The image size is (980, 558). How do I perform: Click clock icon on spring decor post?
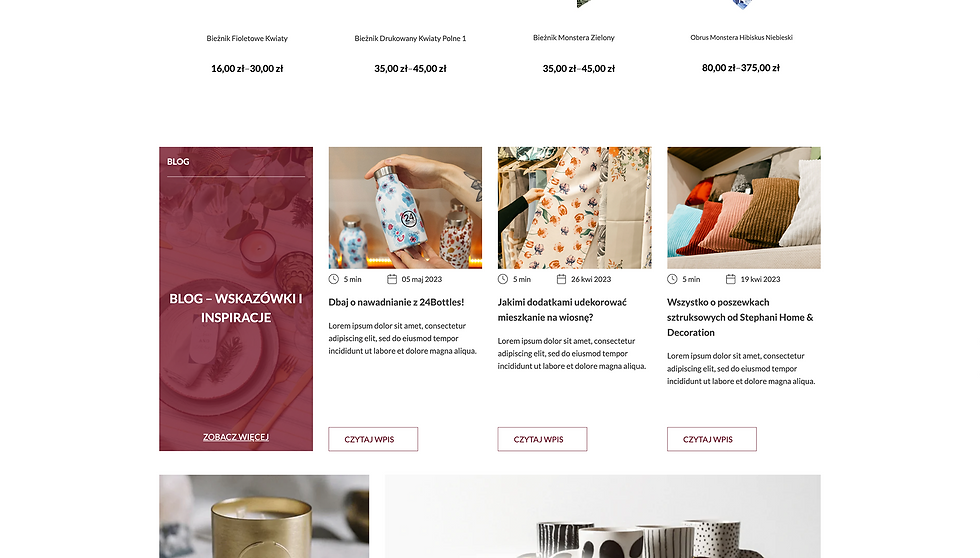503,279
